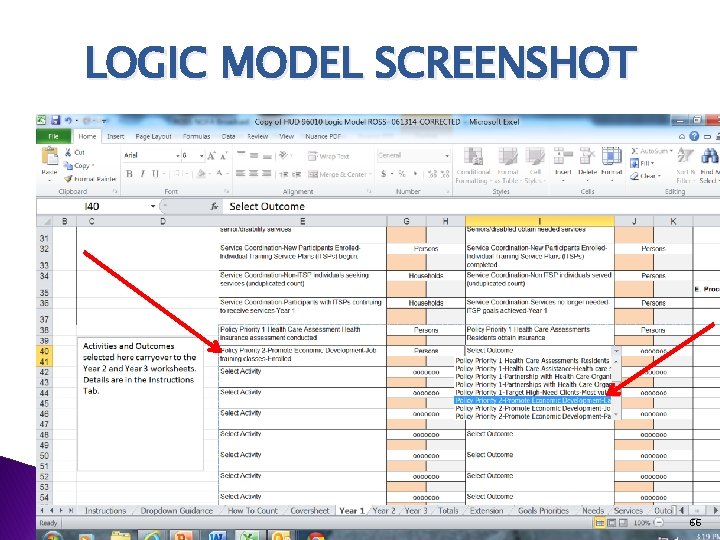Switch to the Data ribbon tab
The image size is (720, 540).
pos(228,136)
